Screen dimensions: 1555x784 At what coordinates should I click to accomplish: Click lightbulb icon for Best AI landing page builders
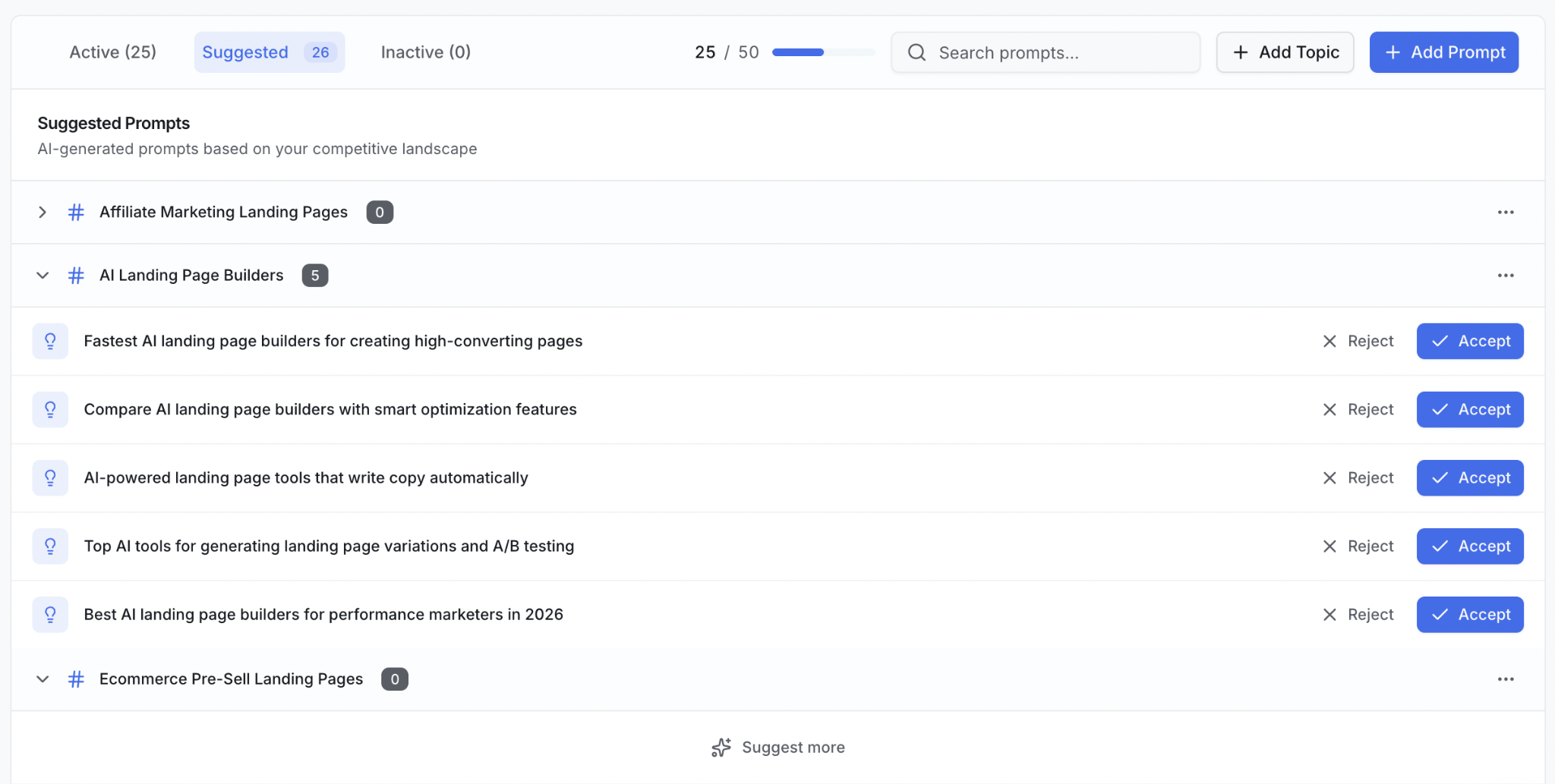coord(50,615)
